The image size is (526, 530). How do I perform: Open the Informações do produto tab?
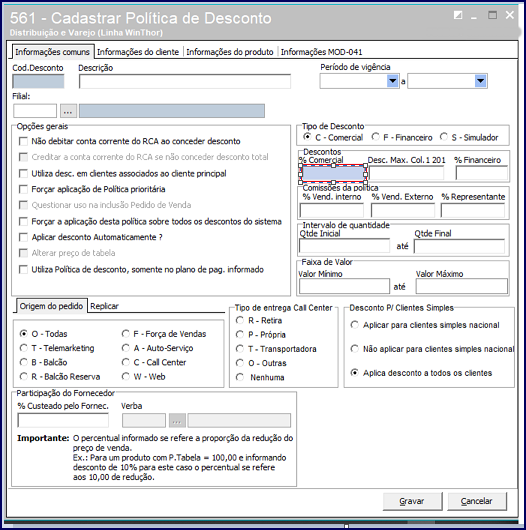(230, 52)
